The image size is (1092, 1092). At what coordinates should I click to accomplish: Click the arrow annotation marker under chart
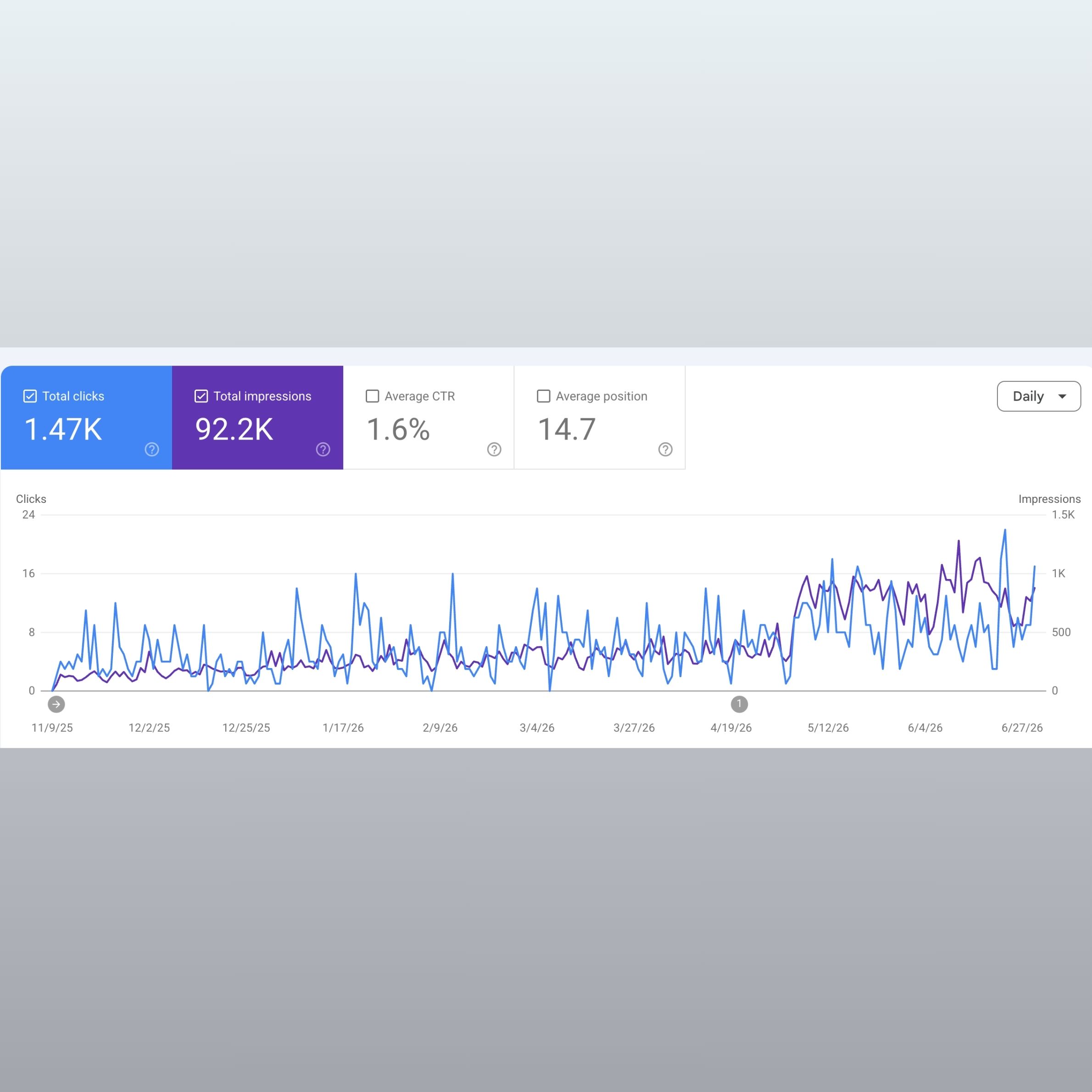(56, 704)
